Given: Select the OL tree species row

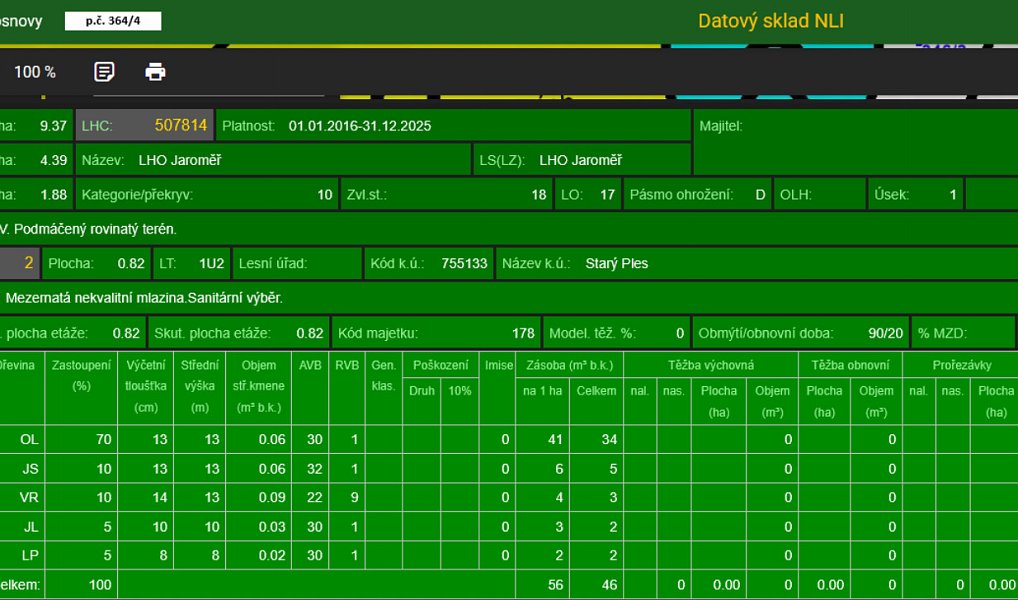Looking at the screenshot, I should click(x=509, y=440).
